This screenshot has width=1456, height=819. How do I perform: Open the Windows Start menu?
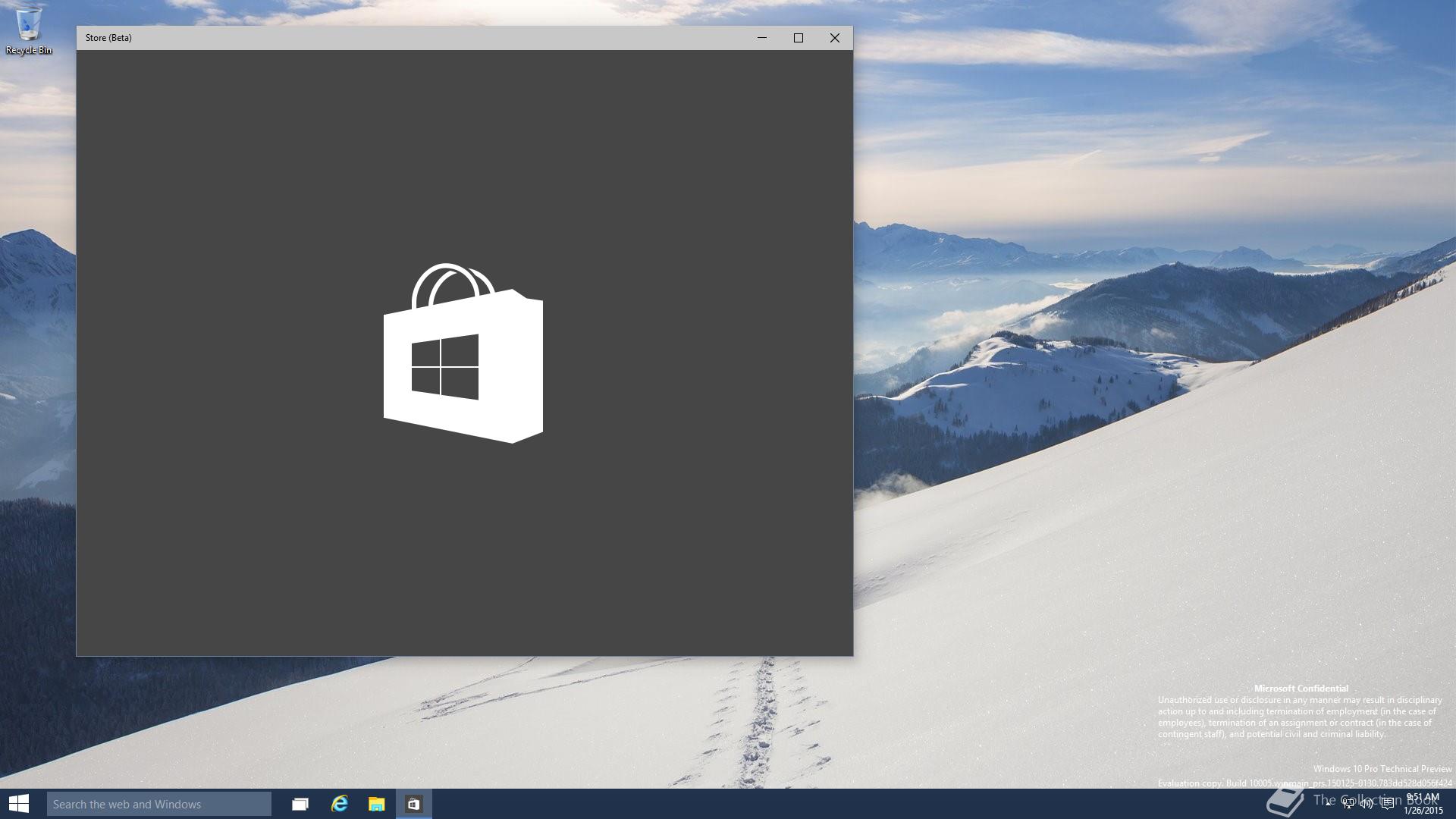click(x=18, y=804)
